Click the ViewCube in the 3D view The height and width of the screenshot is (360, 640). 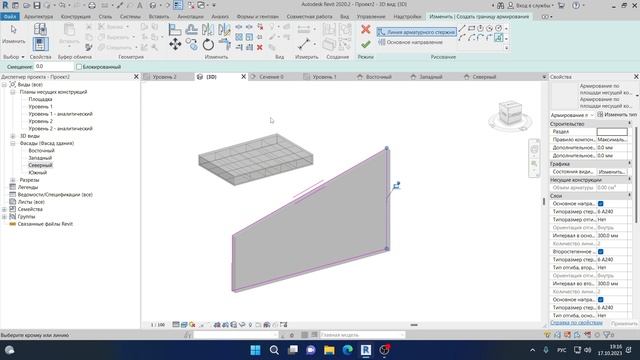[510, 114]
